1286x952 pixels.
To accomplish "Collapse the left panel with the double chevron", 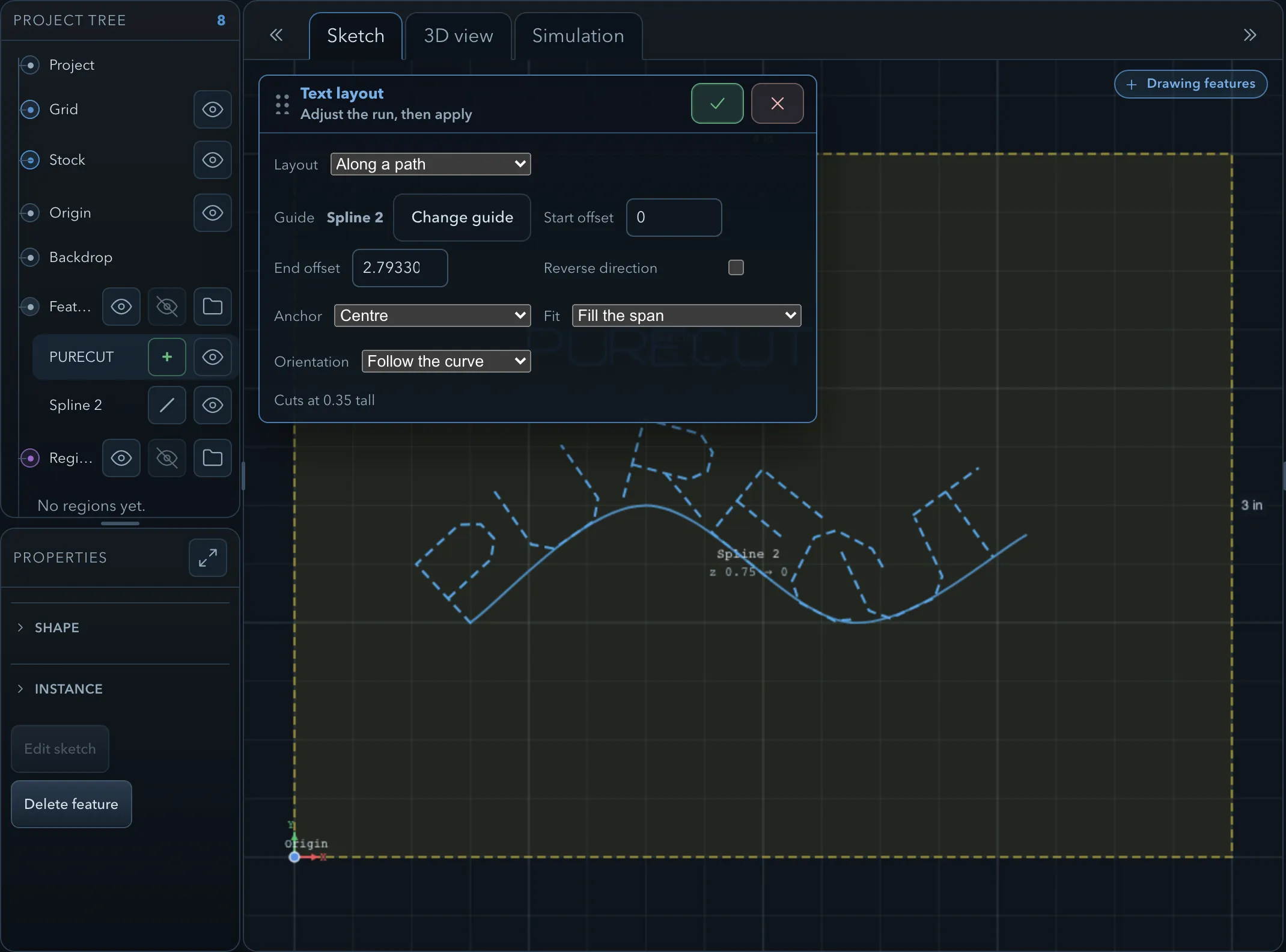I will (276, 35).
